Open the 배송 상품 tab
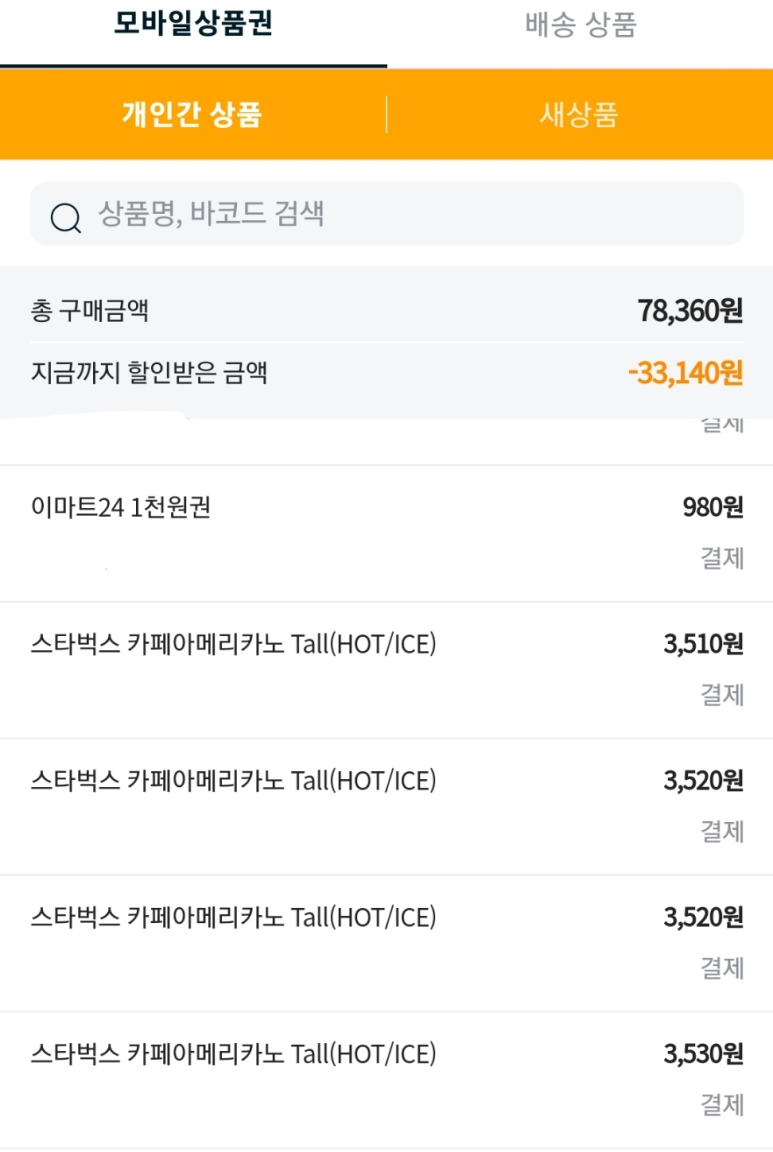This screenshot has height=1152, width=773. [x=580, y=25]
